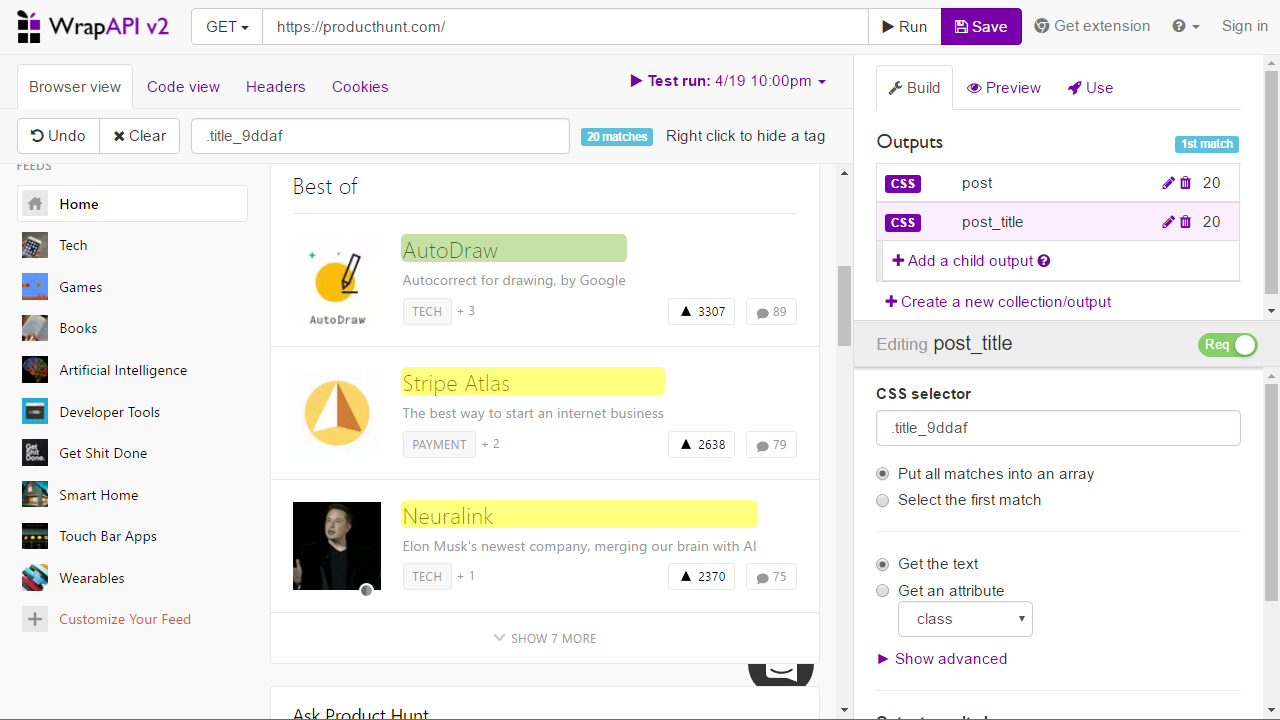Click the Home feed icon
1280x720 pixels.
tap(35, 204)
